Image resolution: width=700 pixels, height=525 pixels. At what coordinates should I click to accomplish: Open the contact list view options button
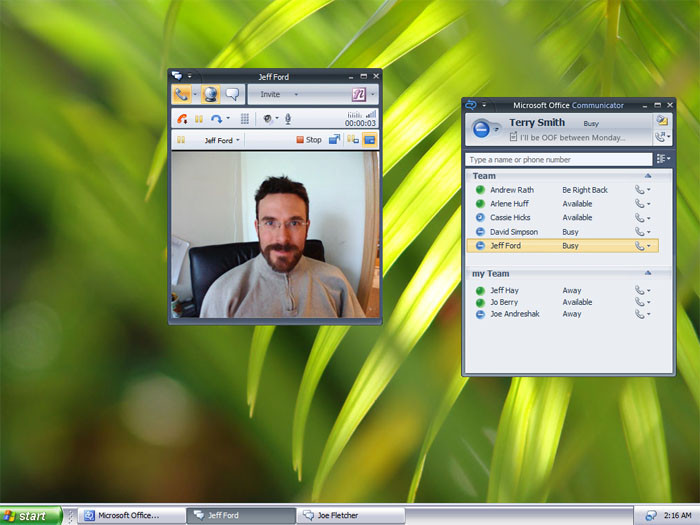click(x=663, y=158)
